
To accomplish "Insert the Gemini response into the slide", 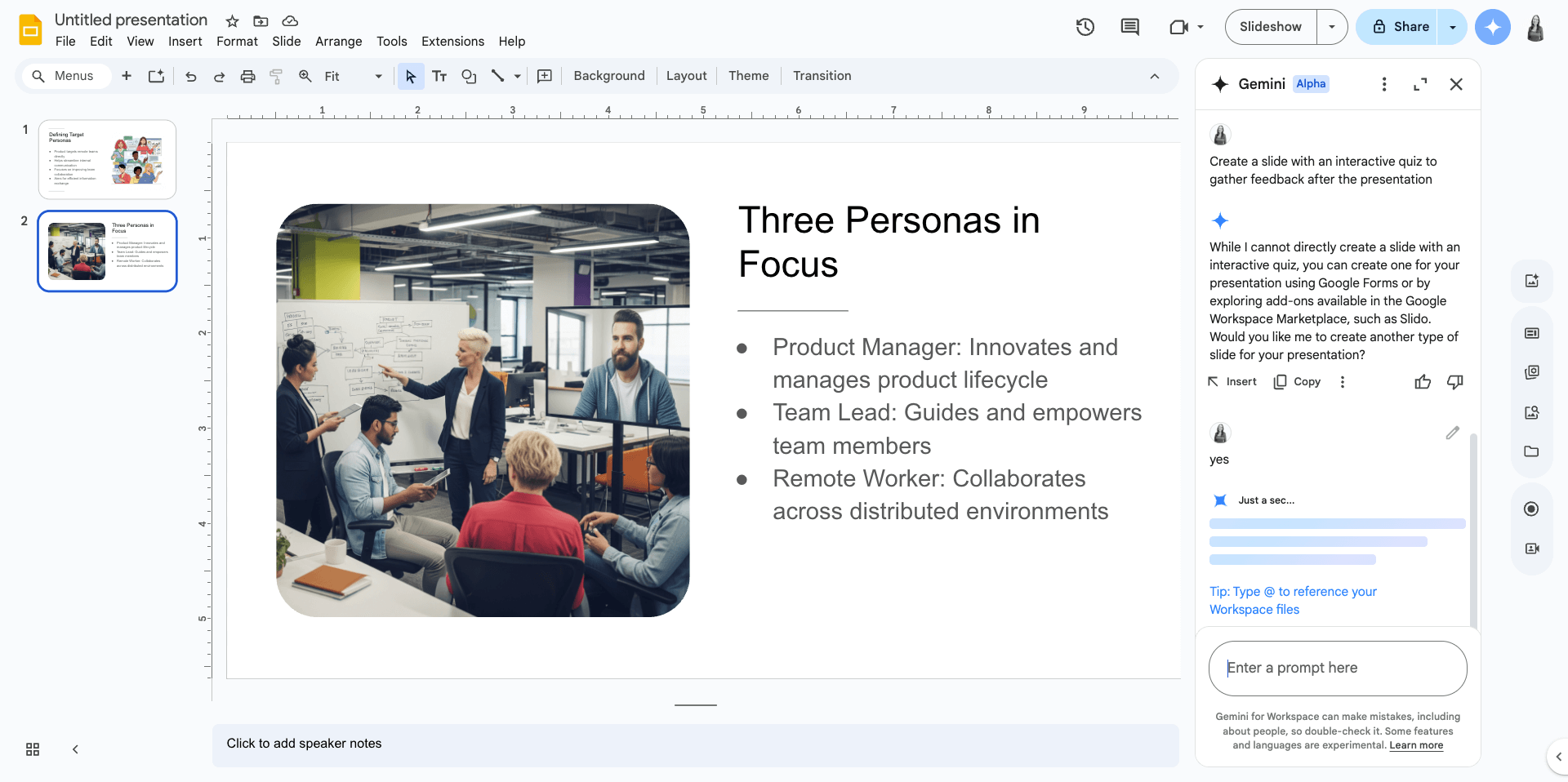I will point(1232,382).
